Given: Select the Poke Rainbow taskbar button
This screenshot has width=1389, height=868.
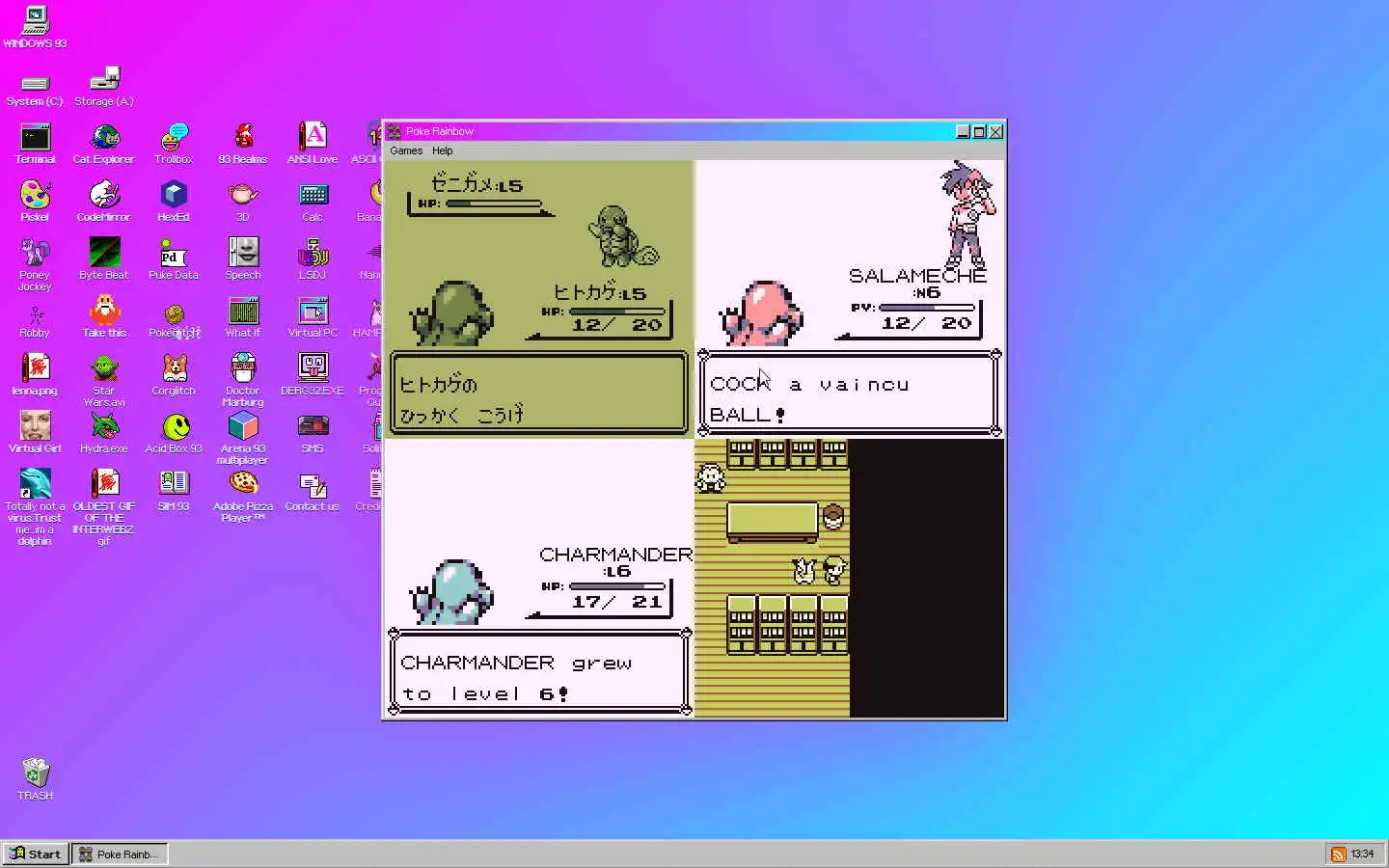Looking at the screenshot, I should (x=120, y=854).
